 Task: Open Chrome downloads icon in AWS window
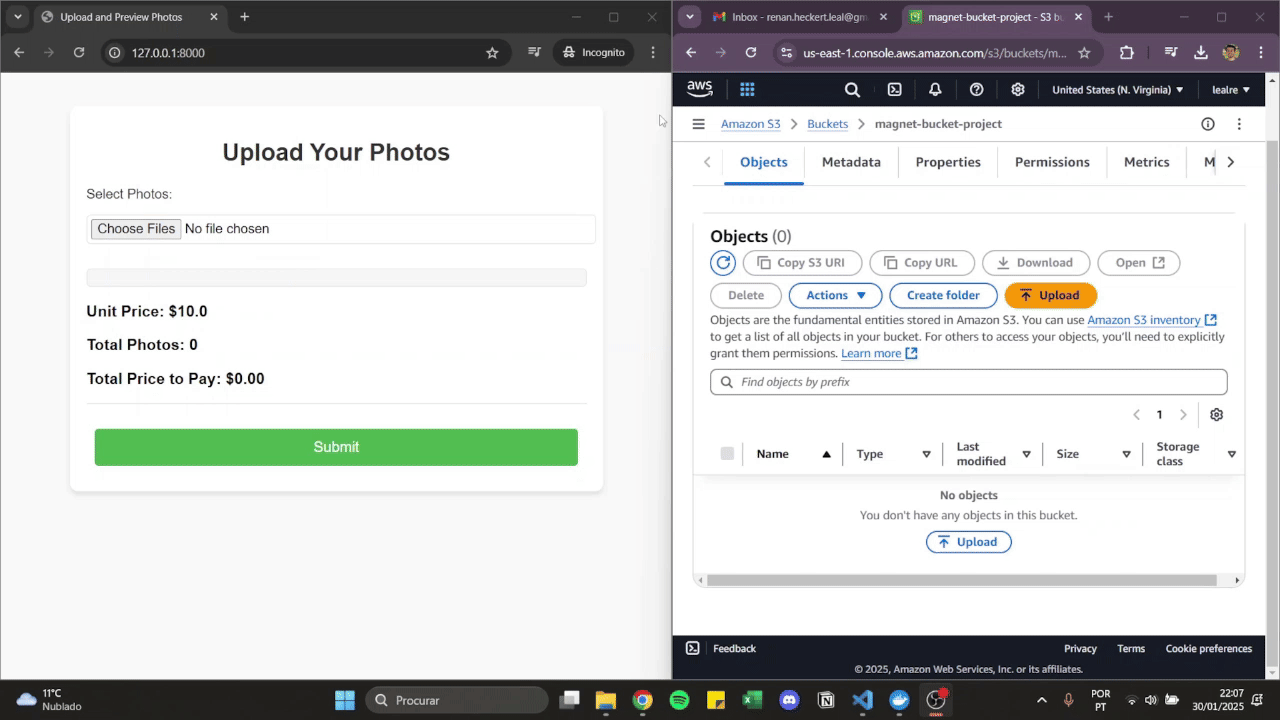point(1201,52)
